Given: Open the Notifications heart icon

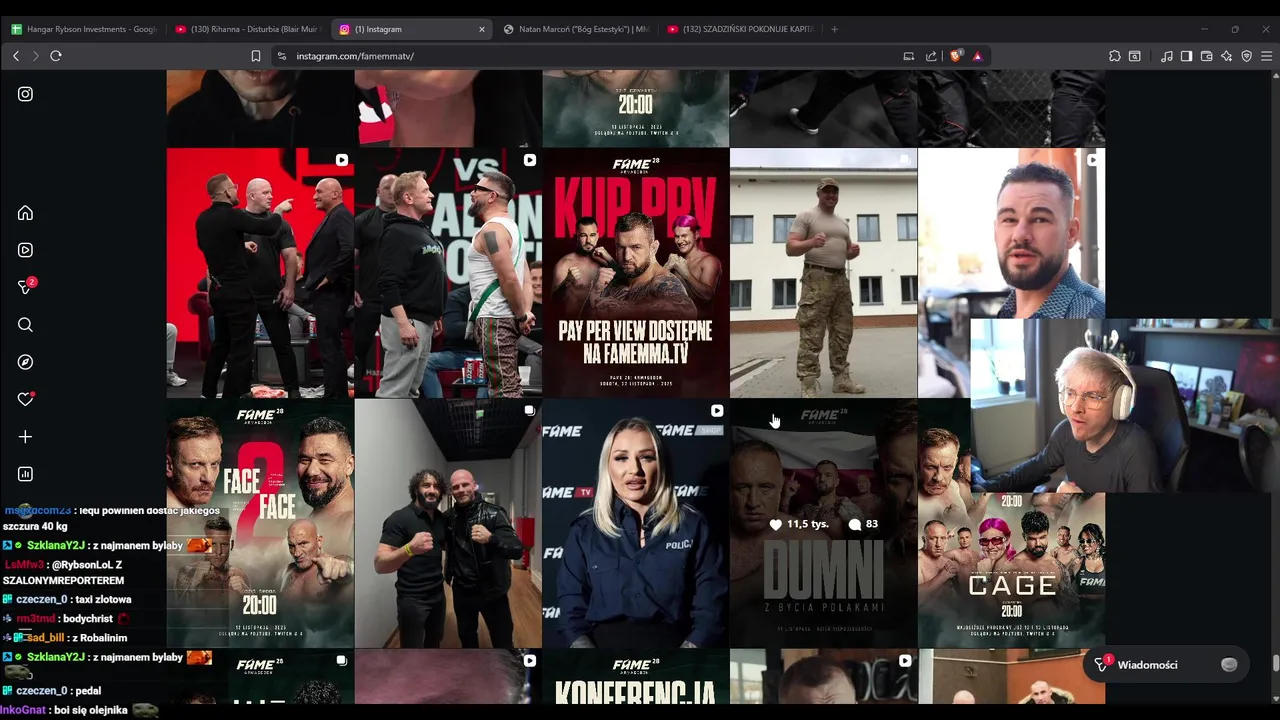Looking at the screenshot, I should coord(26,399).
